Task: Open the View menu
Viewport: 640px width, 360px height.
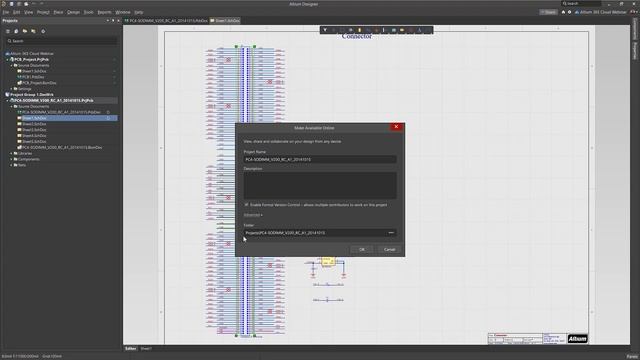Action: 28,12
